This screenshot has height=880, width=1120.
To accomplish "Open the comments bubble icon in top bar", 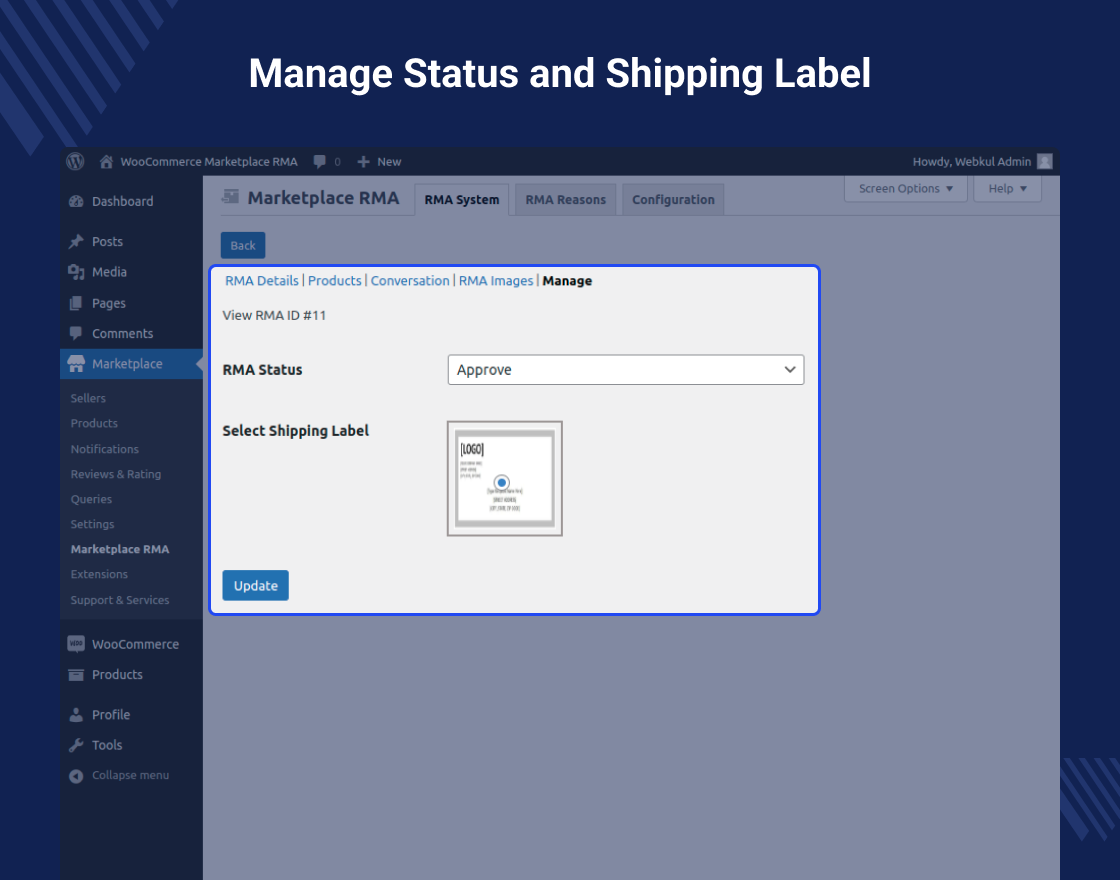I will tap(318, 161).
